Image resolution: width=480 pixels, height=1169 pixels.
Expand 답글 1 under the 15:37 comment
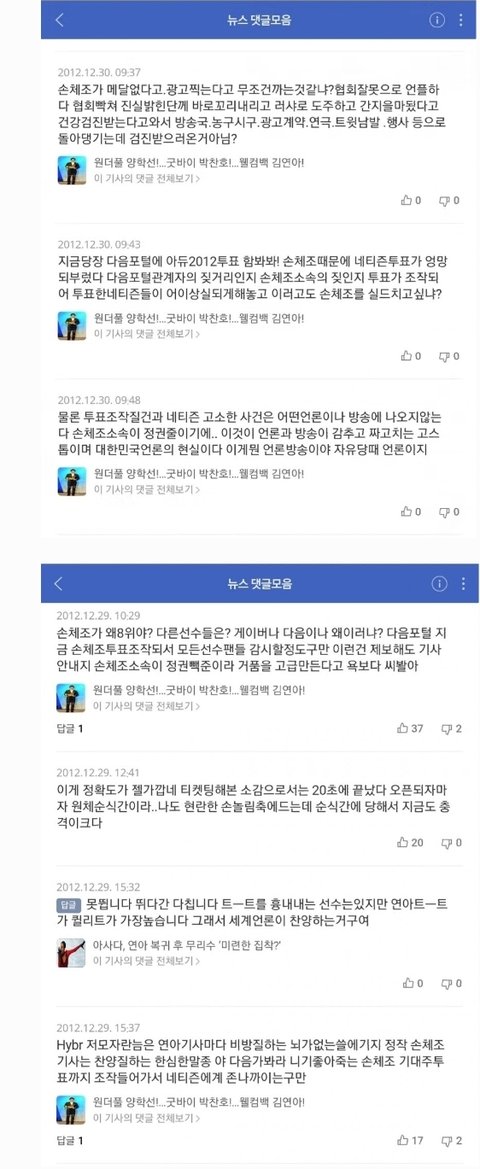click(70, 1141)
